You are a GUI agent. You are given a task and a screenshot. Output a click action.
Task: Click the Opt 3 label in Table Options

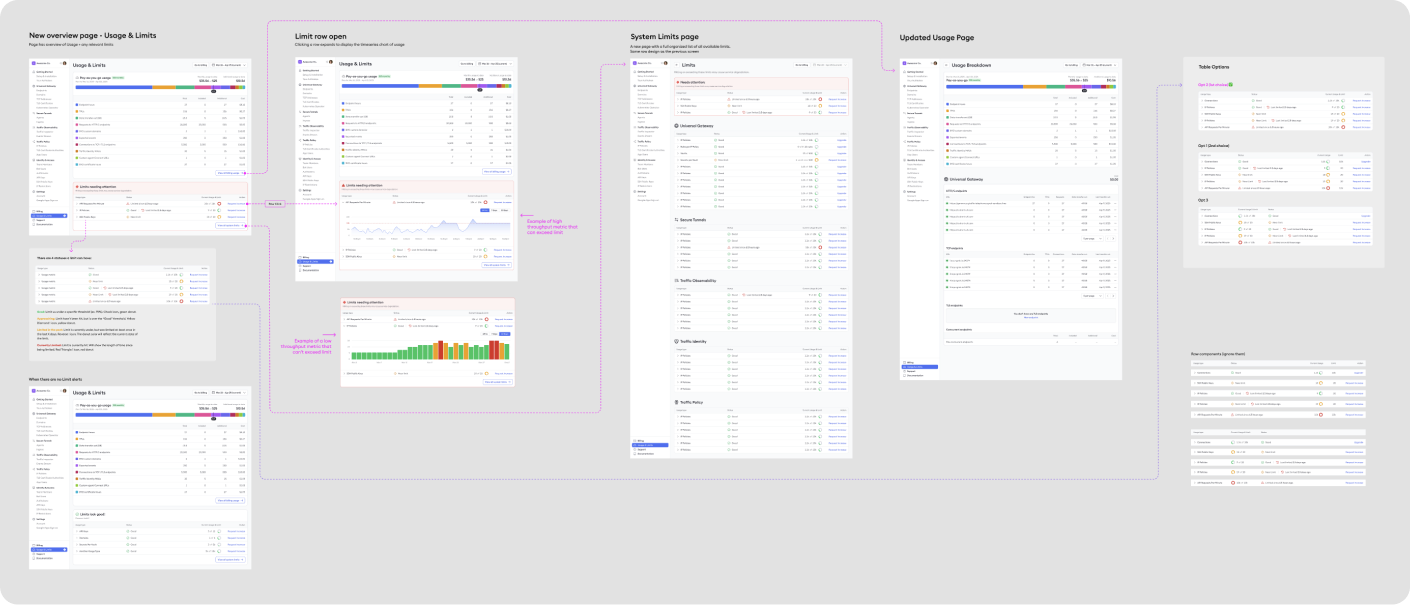click(1203, 199)
